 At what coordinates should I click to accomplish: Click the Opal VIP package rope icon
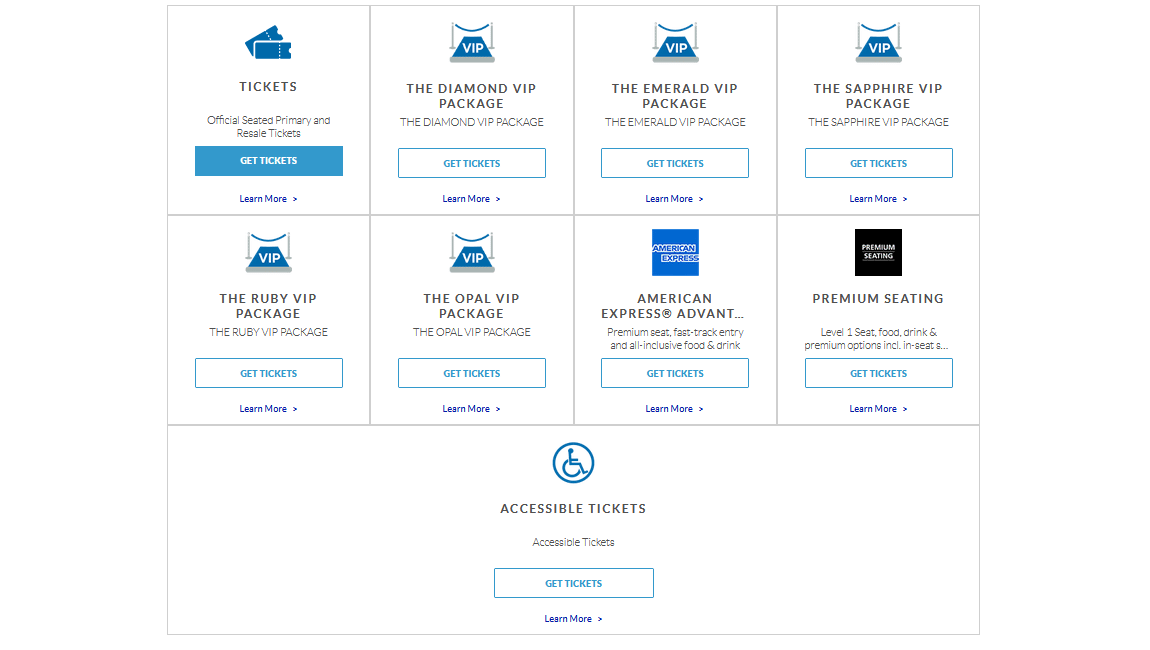pos(472,253)
